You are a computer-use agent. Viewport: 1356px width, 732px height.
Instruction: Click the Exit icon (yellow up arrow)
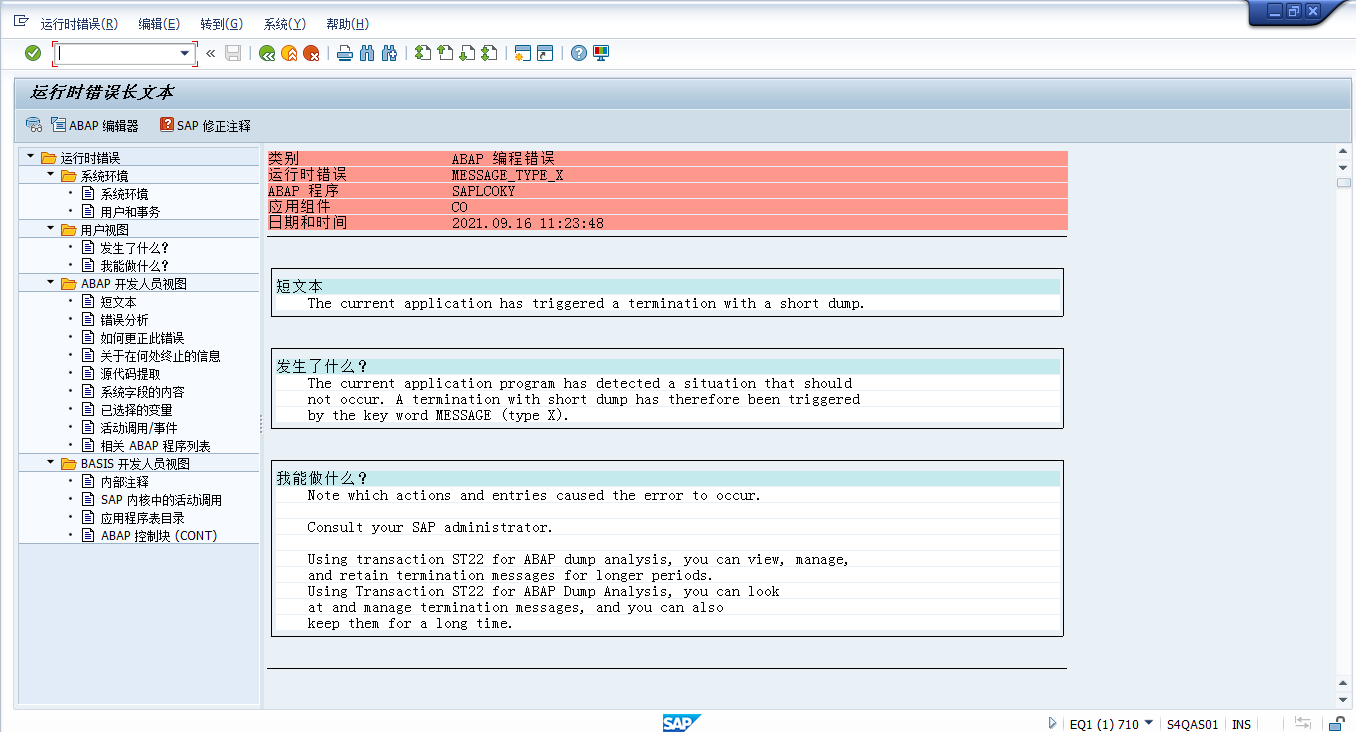tap(287, 52)
